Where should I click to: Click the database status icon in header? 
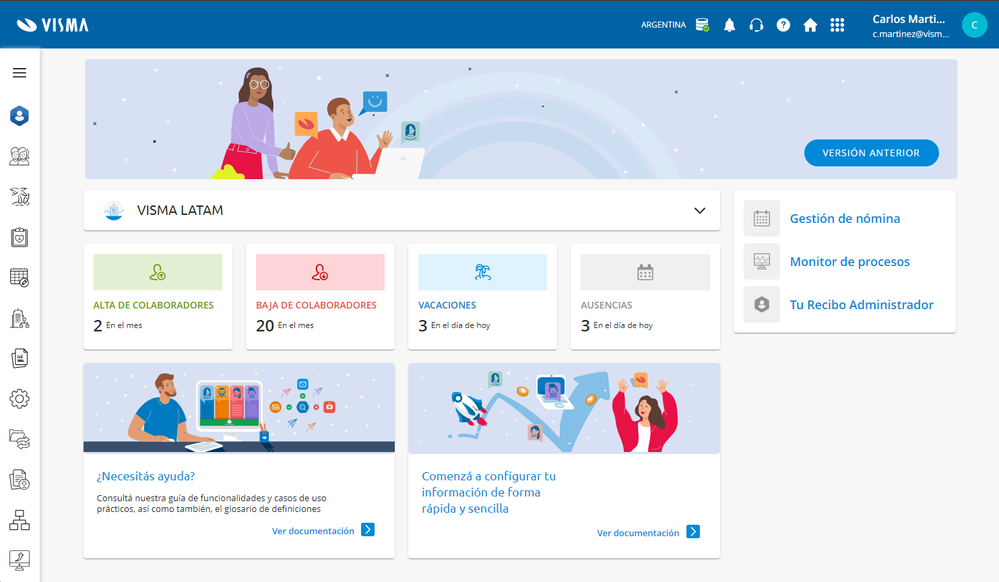[702, 25]
